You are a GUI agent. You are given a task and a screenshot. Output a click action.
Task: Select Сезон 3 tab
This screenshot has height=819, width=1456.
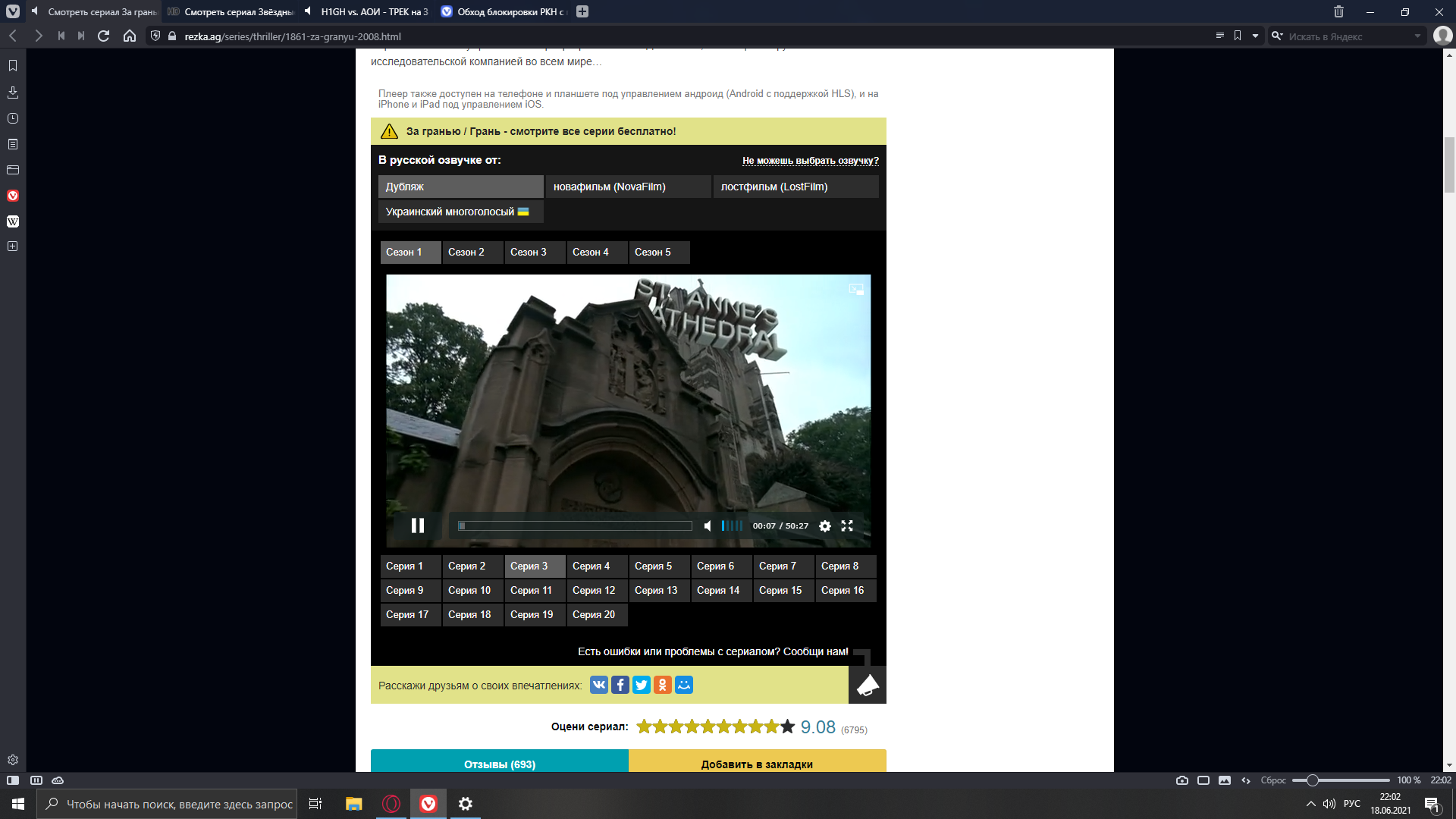(x=535, y=252)
